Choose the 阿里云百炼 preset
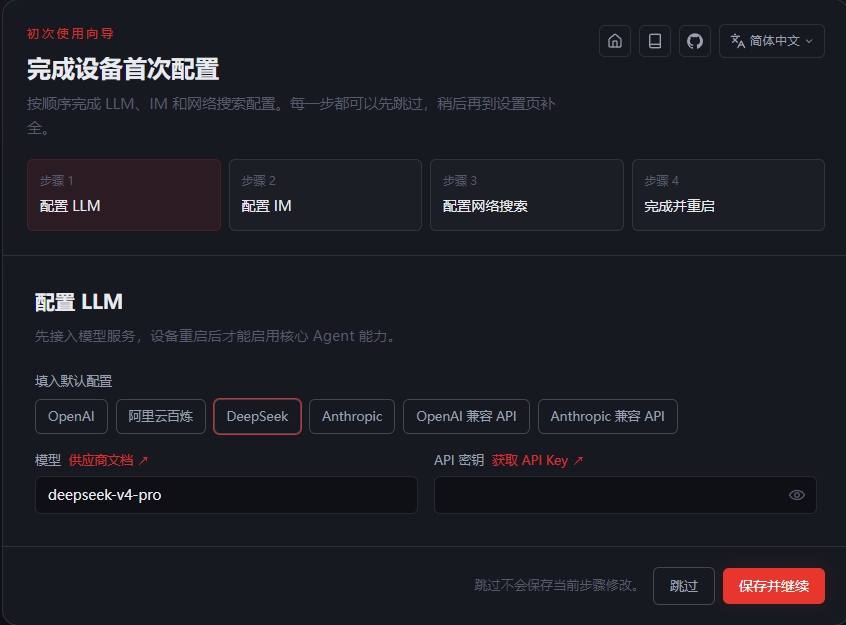 click(161, 416)
